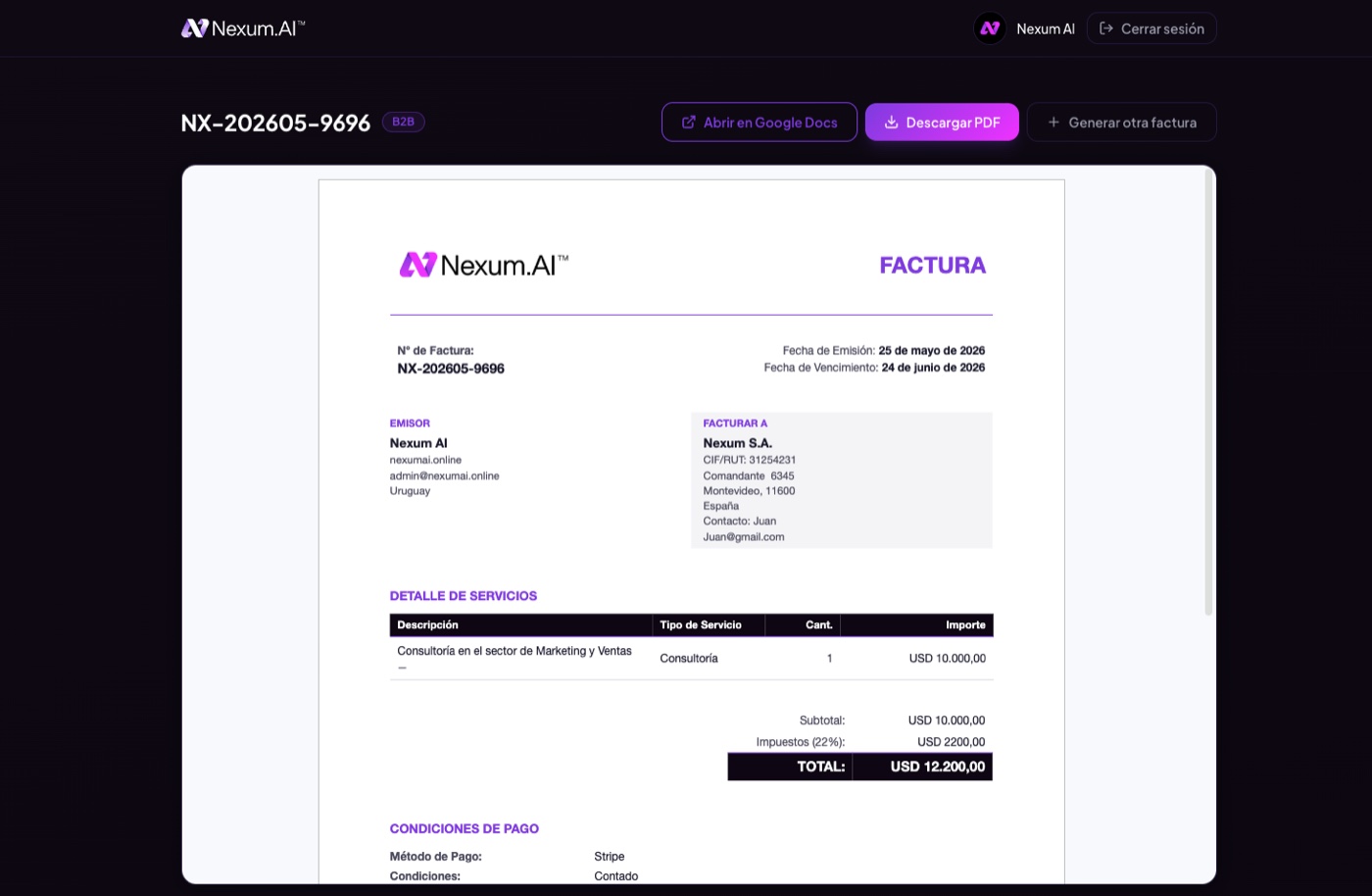The image size is (1372, 896).
Task: Generate another invoice
Action: tap(1122, 123)
